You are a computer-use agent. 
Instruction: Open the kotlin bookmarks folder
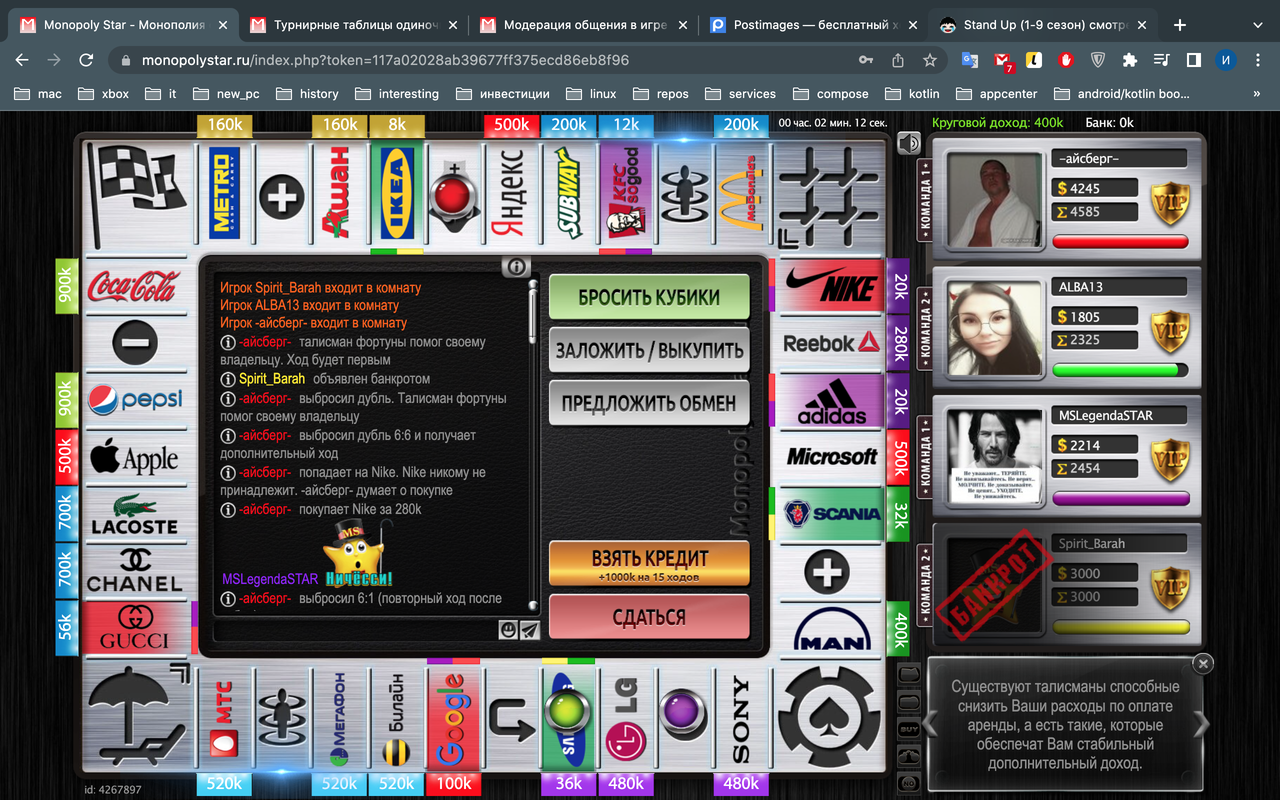[913, 94]
